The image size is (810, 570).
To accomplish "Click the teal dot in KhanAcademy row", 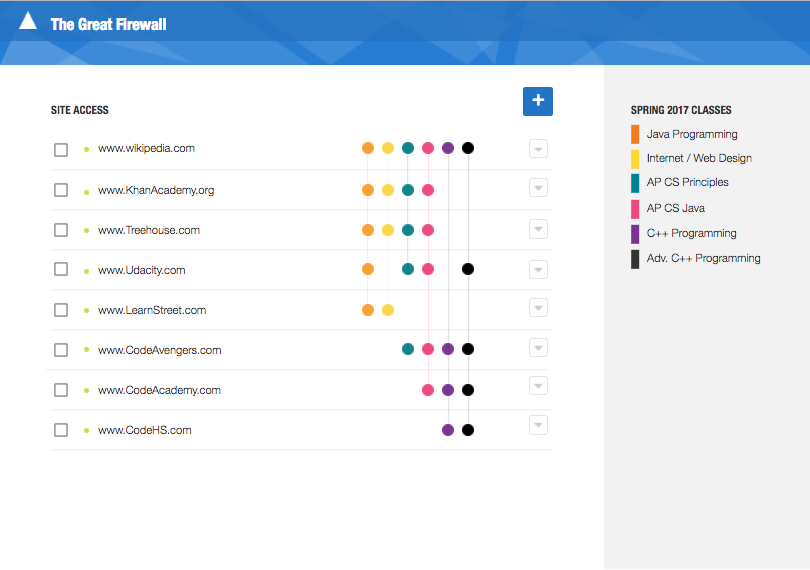I will point(408,190).
